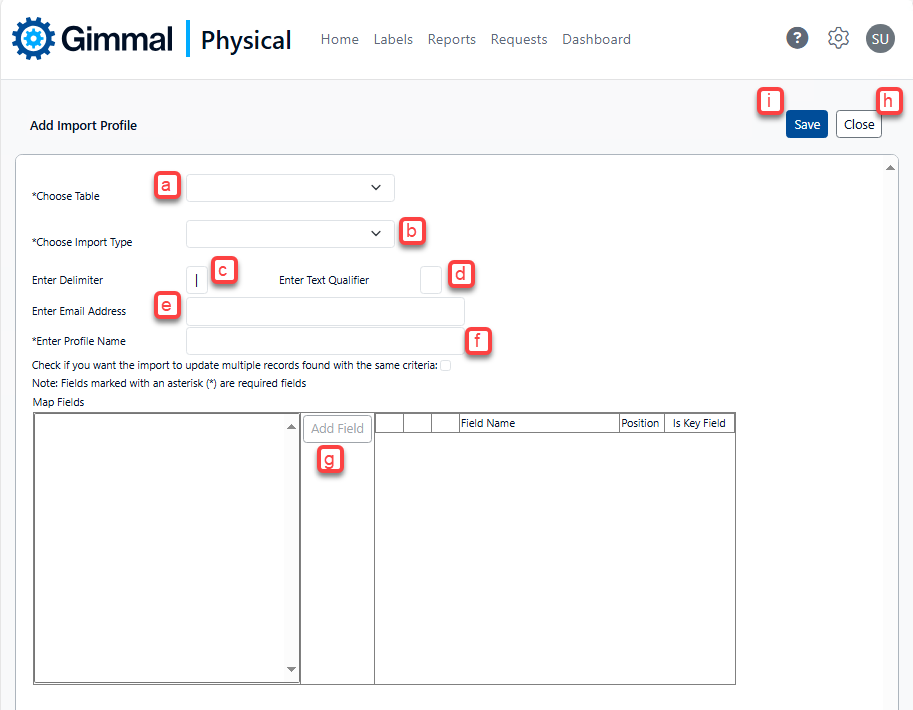Open the Reports menu
The image size is (913, 710).
tap(451, 40)
